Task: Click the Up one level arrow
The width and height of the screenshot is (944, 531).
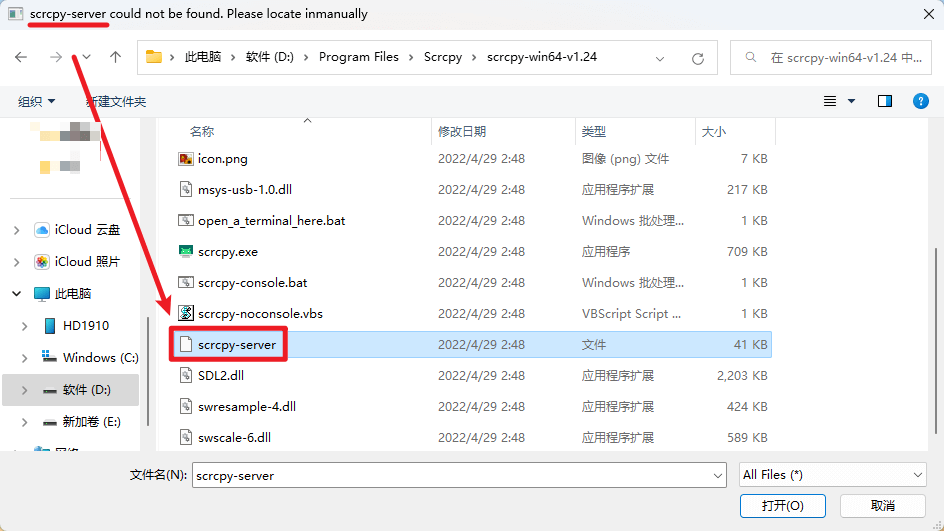Action: point(115,57)
